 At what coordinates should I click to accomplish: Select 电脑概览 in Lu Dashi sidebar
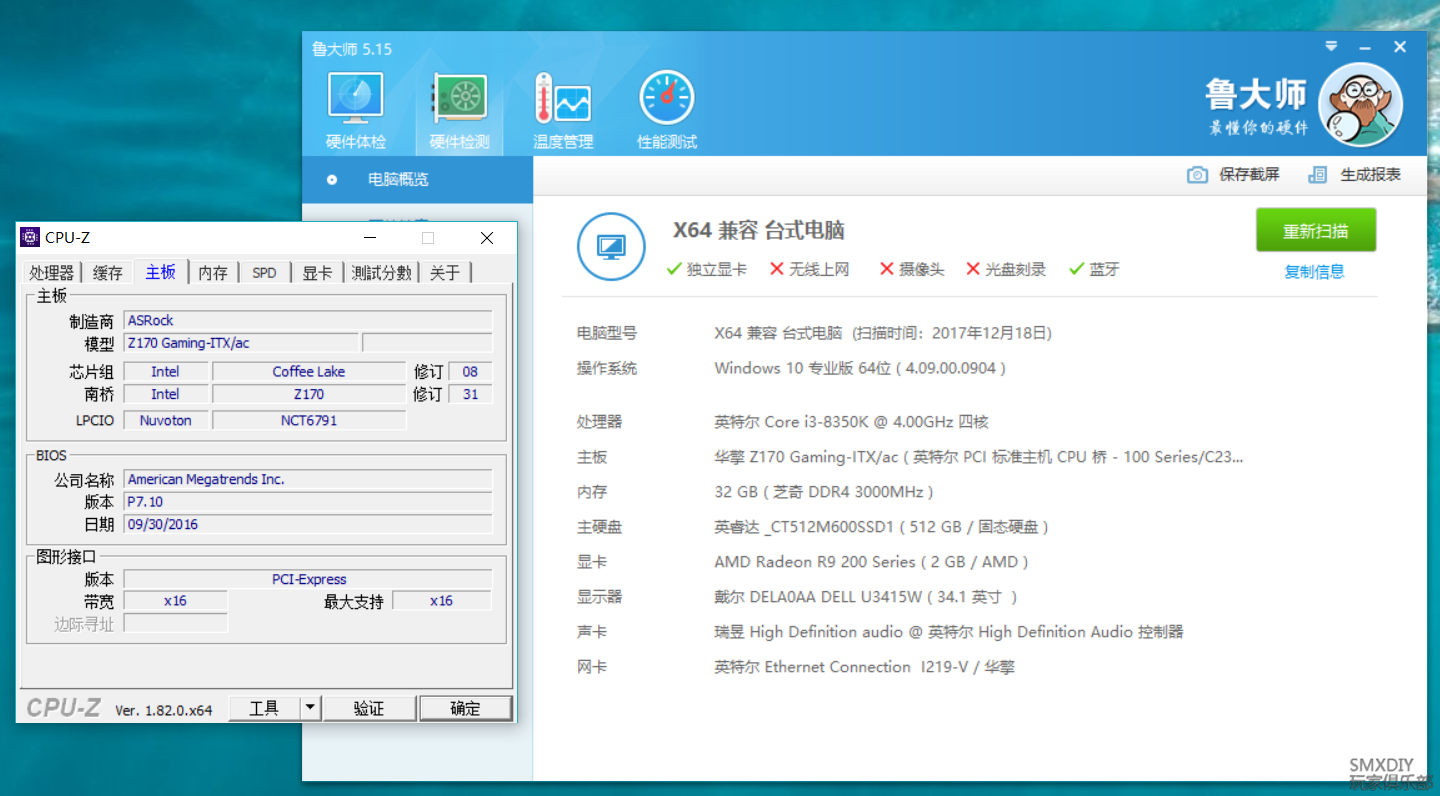point(418,180)
